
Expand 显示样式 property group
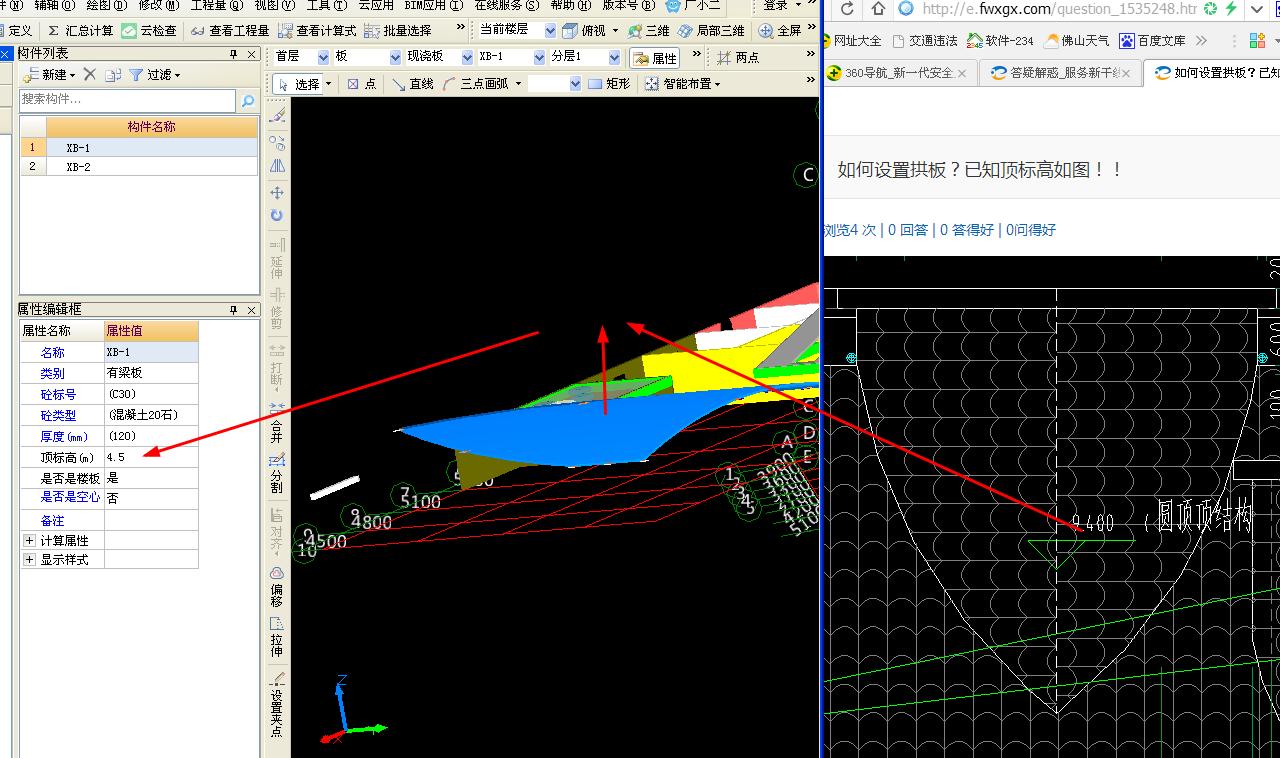click(29, 560)
